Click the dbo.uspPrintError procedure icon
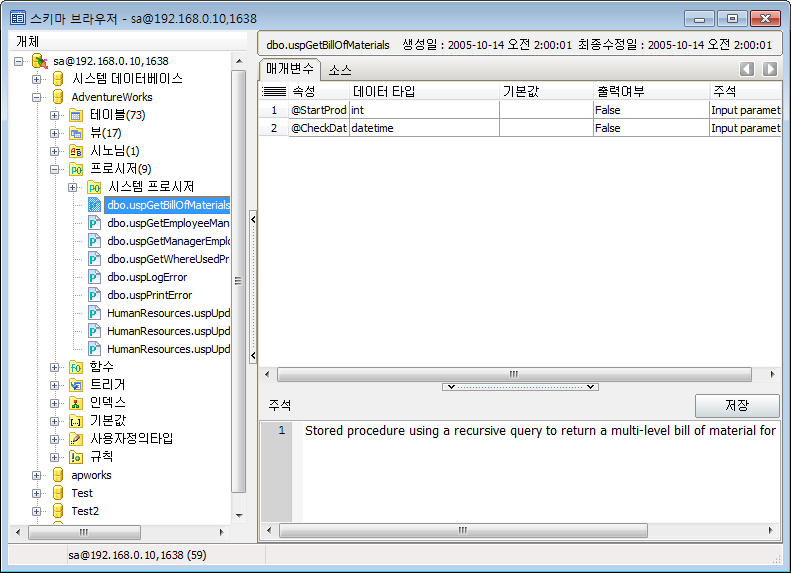The width and height of the screenshot is (791, 573). tap(94, 295)
